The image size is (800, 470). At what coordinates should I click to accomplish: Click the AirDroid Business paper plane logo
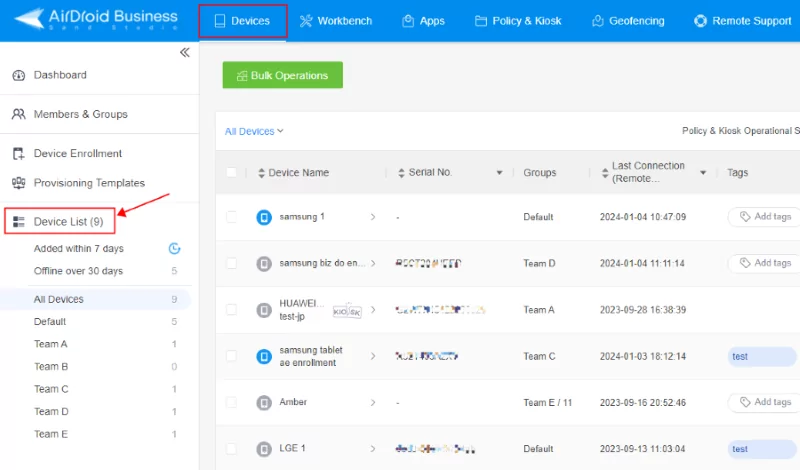point(29,19)
